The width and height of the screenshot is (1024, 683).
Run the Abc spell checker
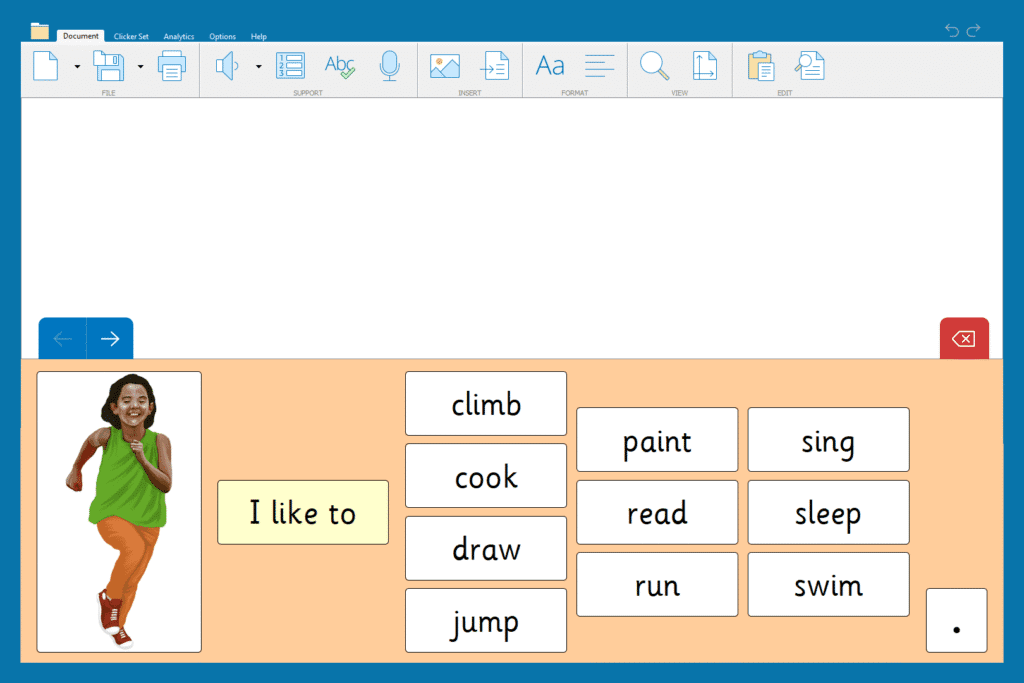[340, 66]
